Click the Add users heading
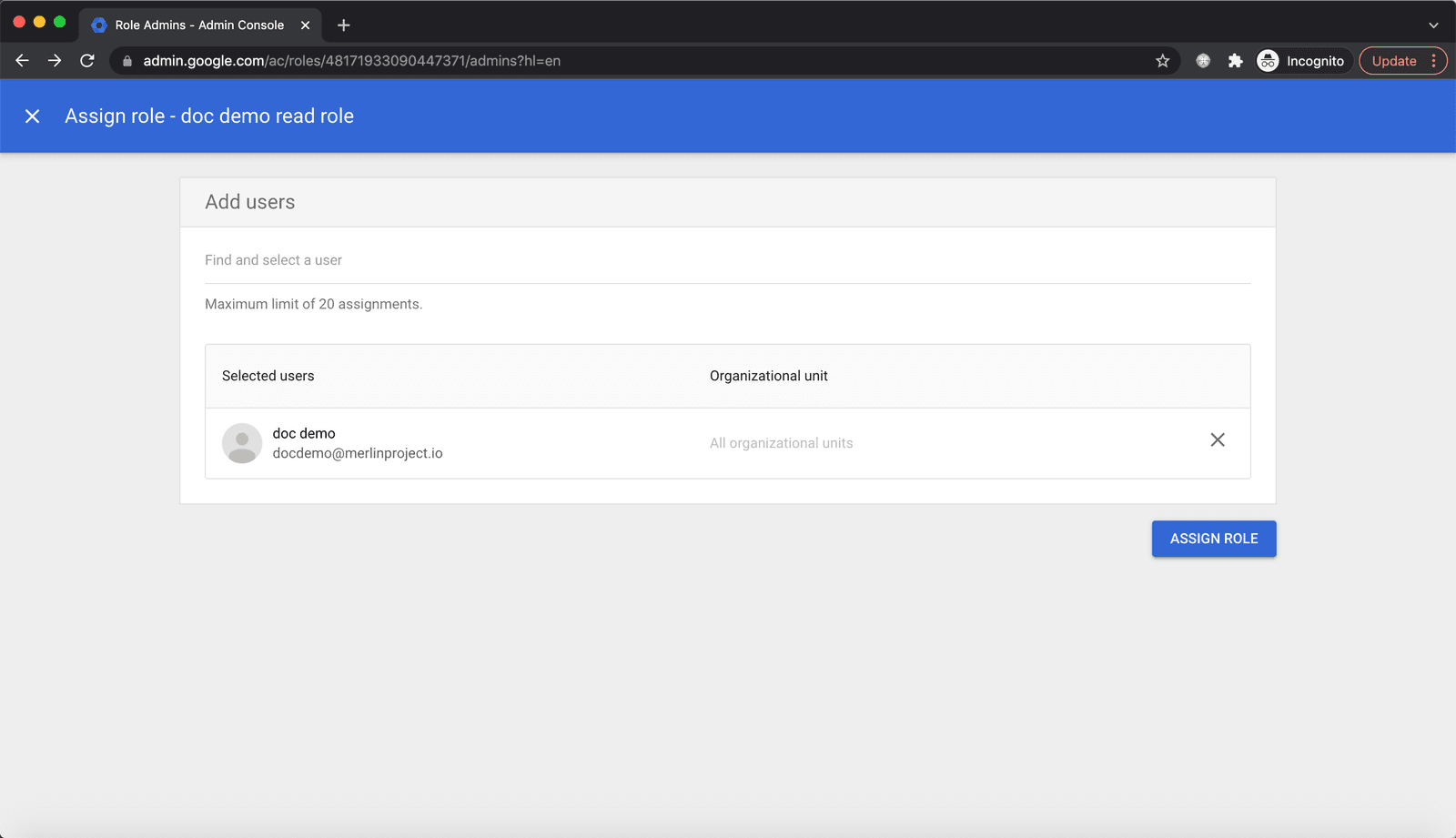The width and height of the screenshot is (1456, 838). 250,202
